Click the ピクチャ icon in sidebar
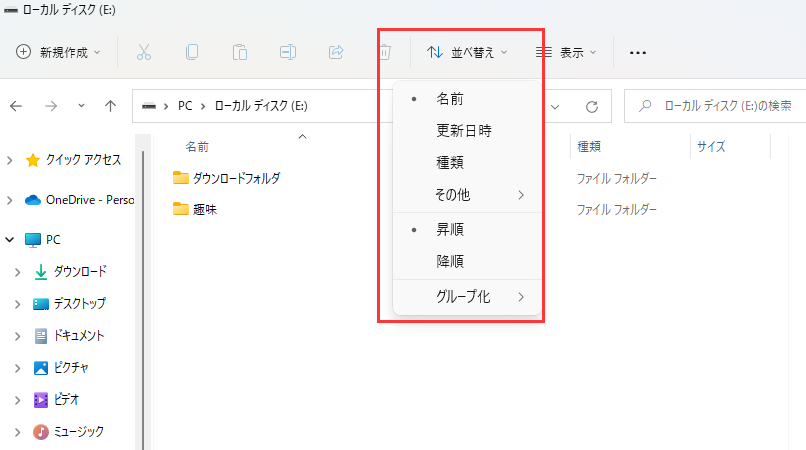The height and width of the screenshot is (450, 806). click(41, 368)
